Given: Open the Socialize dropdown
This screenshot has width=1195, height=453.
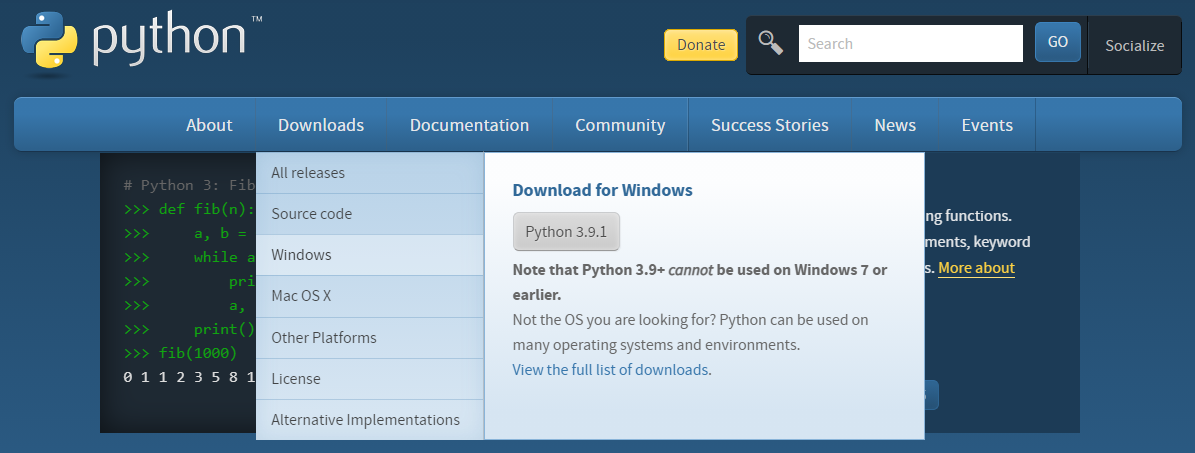Looking at the screenshot, I should 1134,45.
